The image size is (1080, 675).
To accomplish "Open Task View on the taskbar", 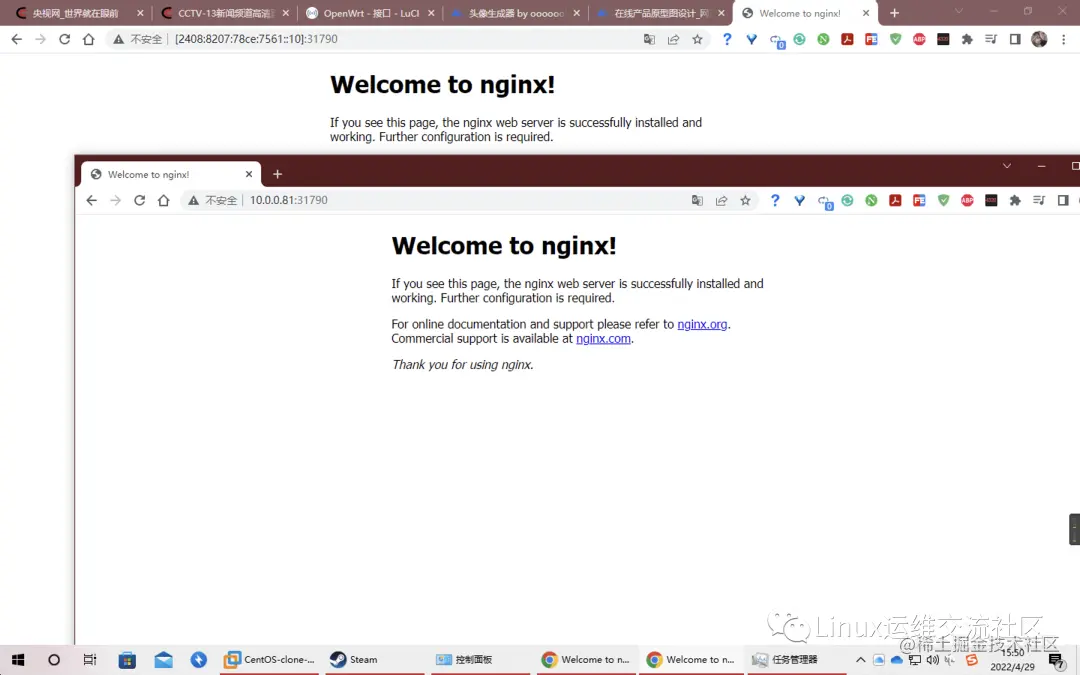I will pos(90,660).
